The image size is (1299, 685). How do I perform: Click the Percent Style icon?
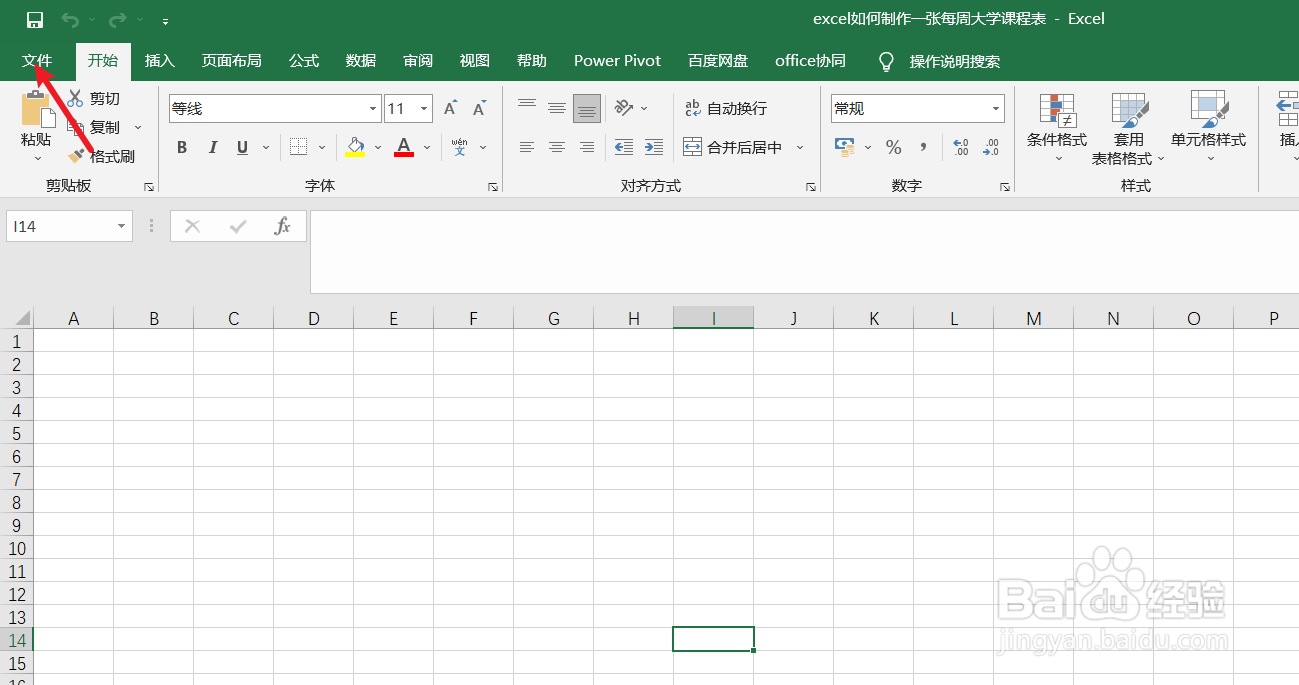click(893, 147)
